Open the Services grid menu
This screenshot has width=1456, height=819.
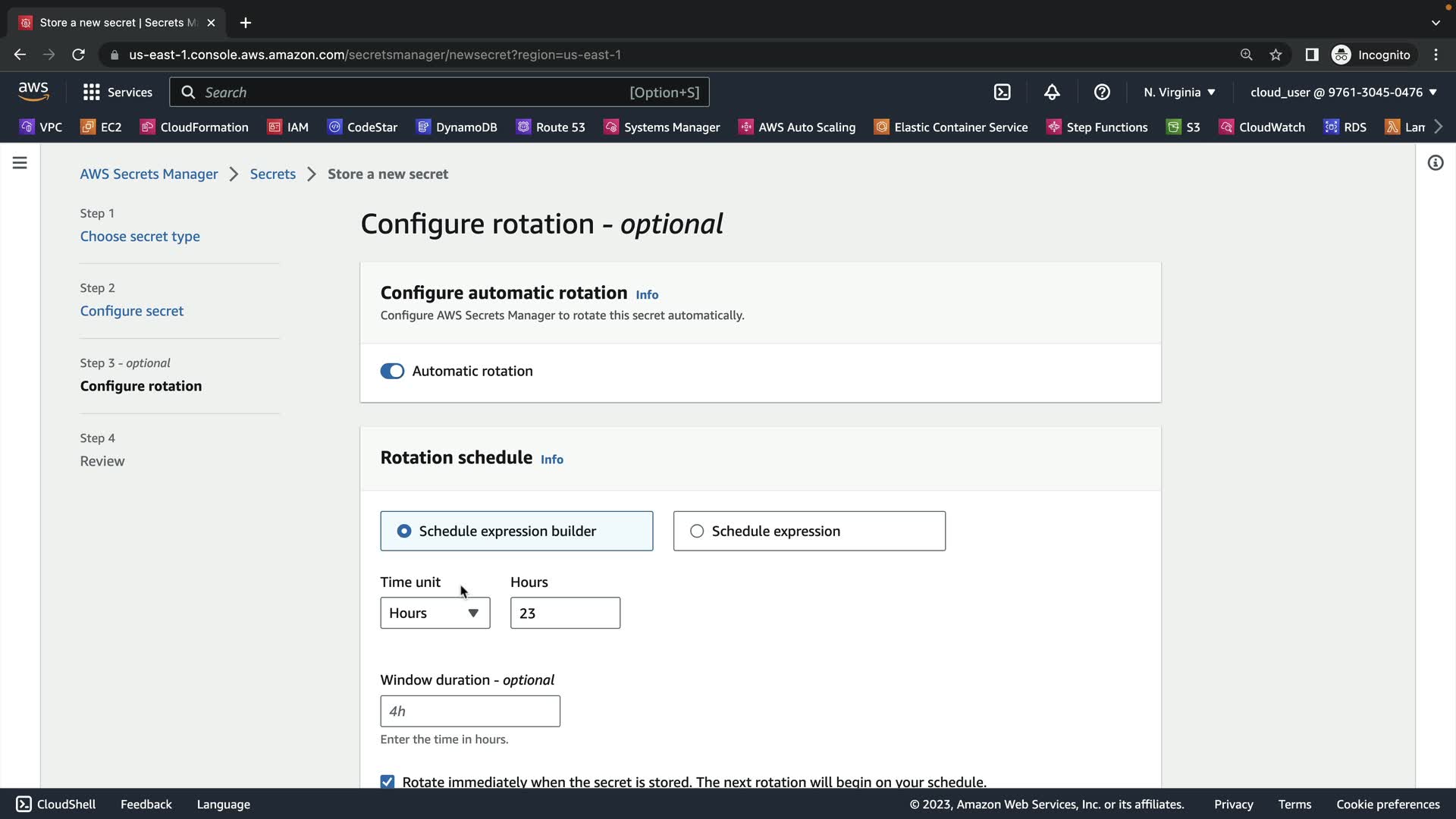(118, 92)
